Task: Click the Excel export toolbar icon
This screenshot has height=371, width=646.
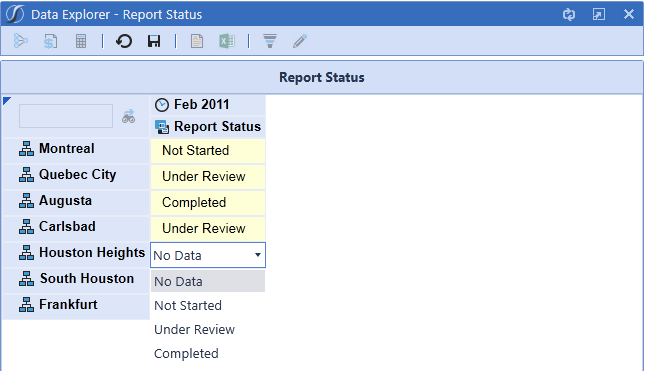Action: 227,41
